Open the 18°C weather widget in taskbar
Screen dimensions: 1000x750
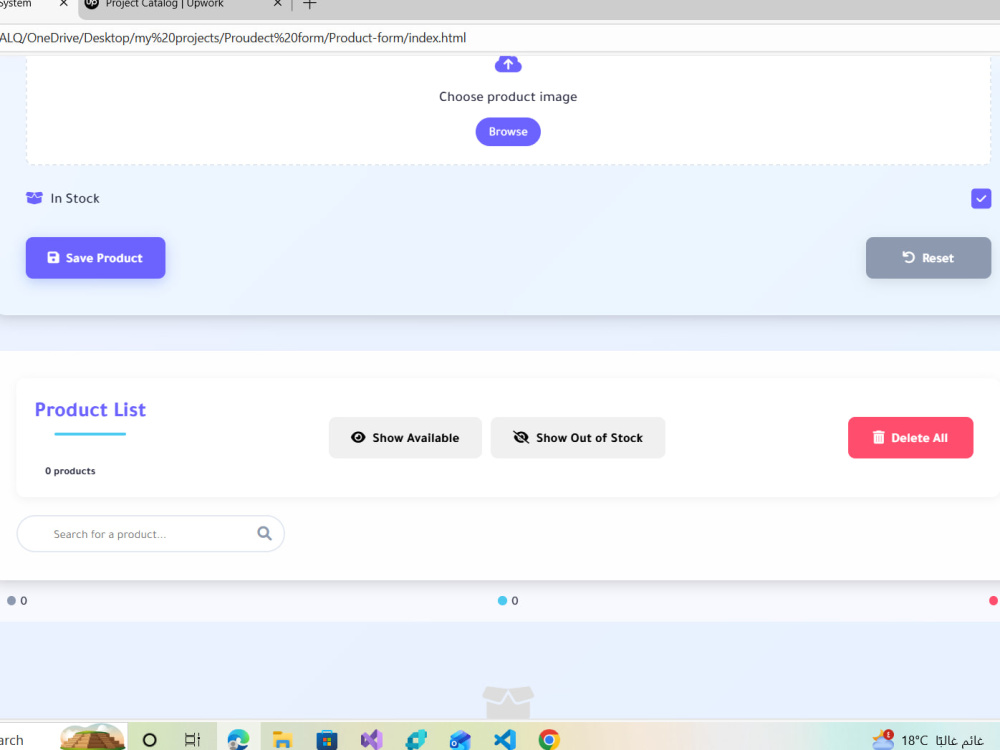point(928,740)
